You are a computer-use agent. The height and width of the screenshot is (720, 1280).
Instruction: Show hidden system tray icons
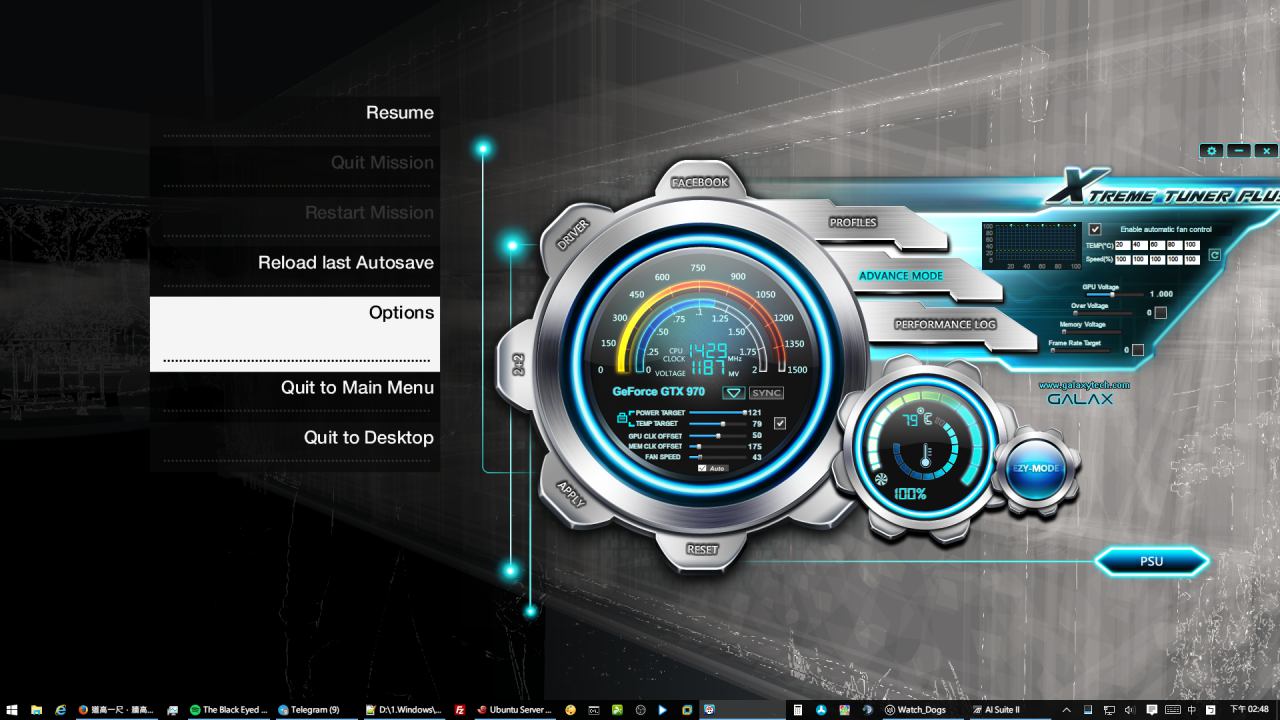pyautogui.click(x=1066, y=710)
